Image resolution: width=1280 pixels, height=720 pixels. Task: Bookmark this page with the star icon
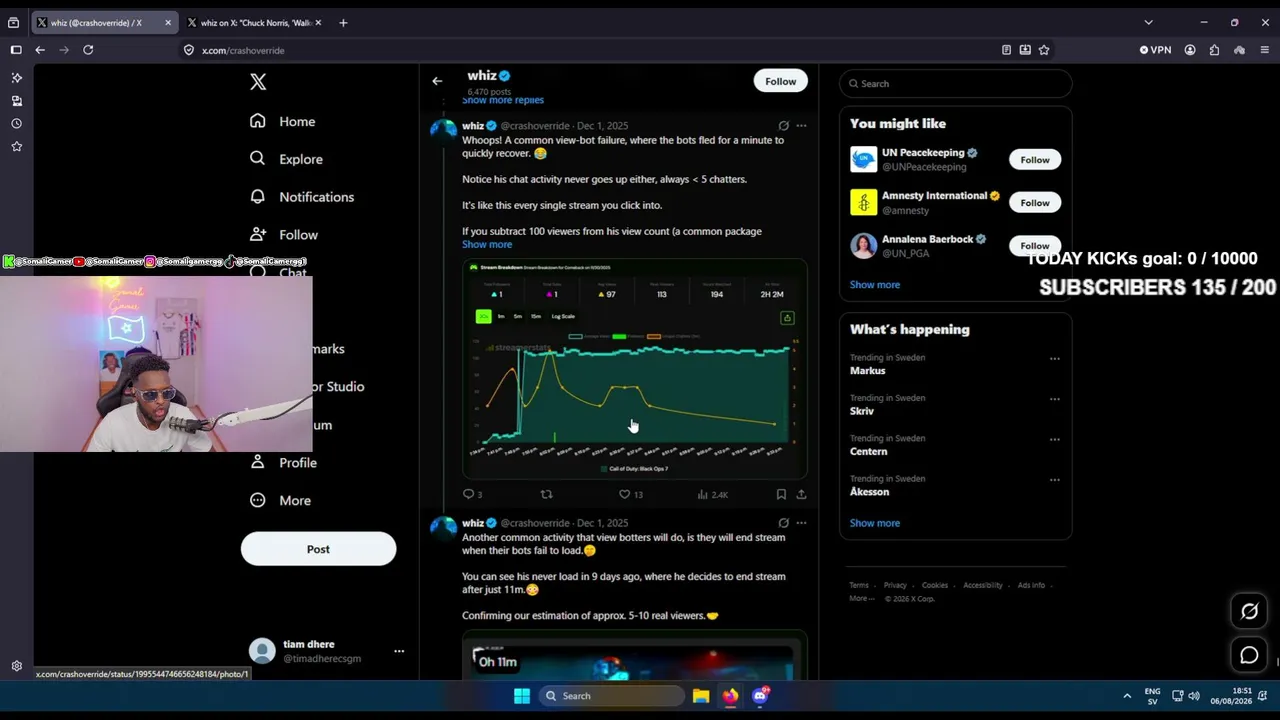pos(1044,50)
